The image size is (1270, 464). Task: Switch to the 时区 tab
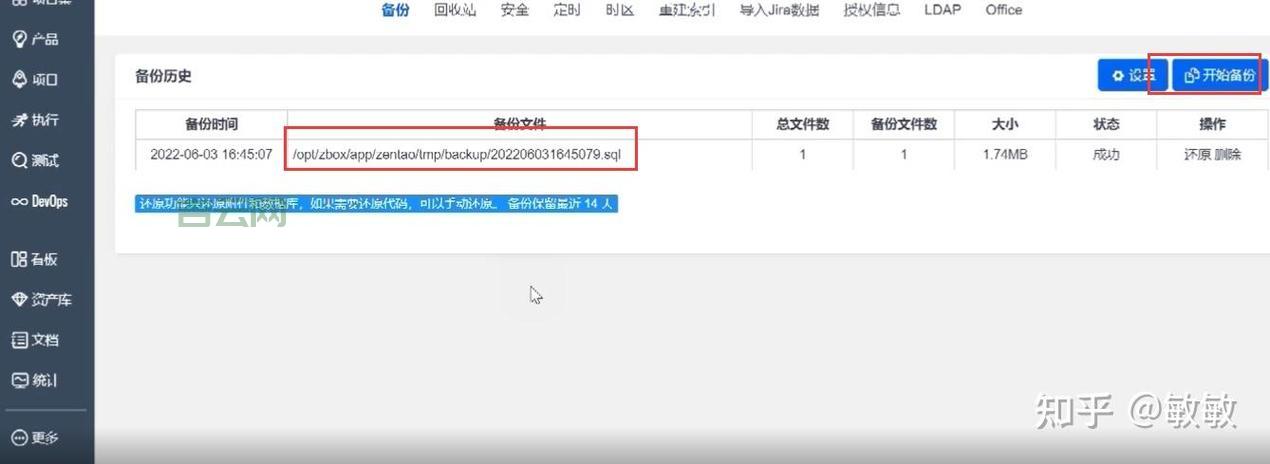[x=620, y=10]
